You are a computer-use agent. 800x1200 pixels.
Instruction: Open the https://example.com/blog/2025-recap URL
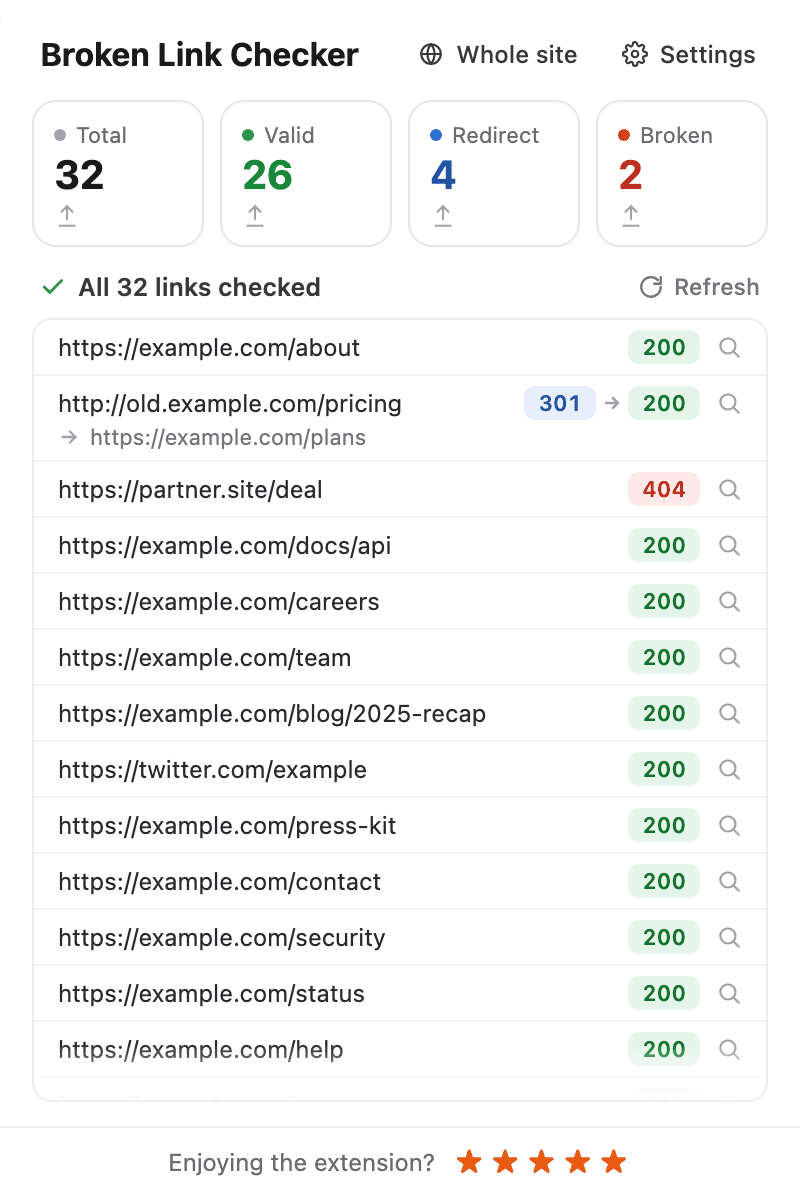[272, 714]
